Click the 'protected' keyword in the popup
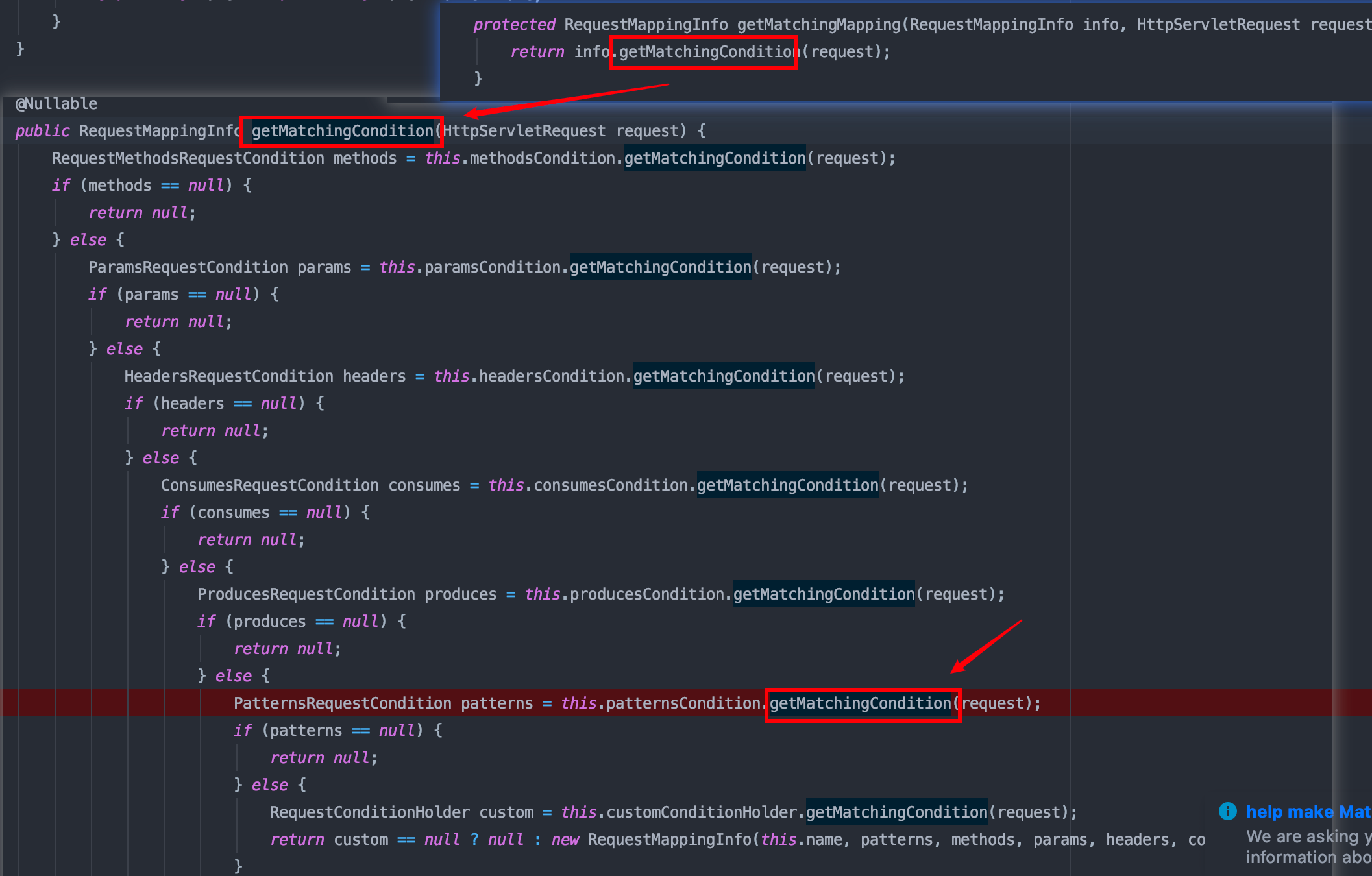The width and height of the screenshot is (1372, 876). [514, 25]
